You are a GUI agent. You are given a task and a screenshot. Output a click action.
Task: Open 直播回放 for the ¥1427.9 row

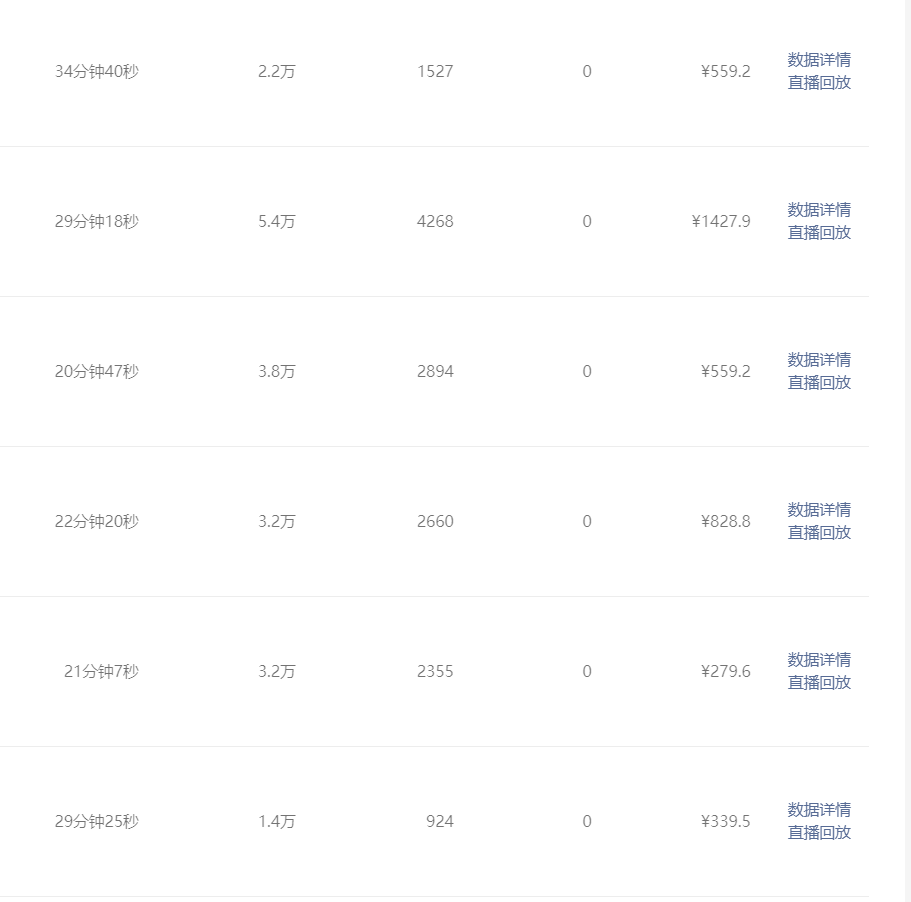click(819, 232)
